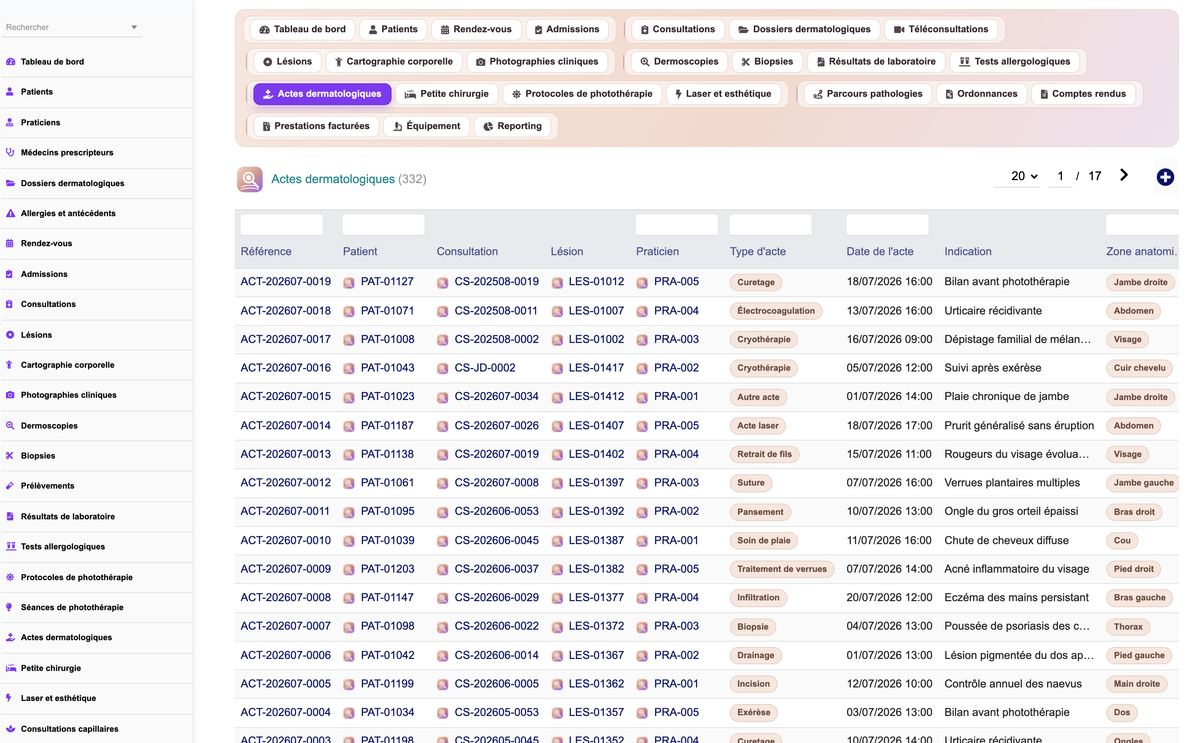Sort by the Consultation column header
Image resolution: width=1200 pixels, height=743 pixels.
click(x=467, y=252)
